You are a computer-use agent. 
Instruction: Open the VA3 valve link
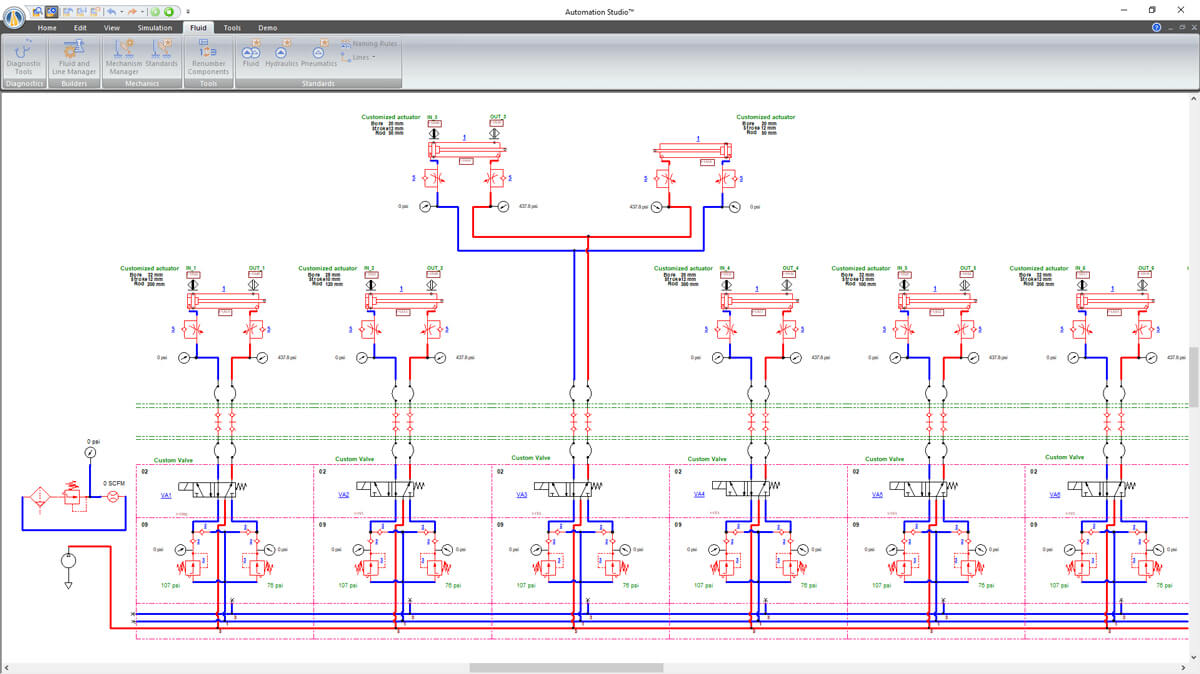(521, 494)
